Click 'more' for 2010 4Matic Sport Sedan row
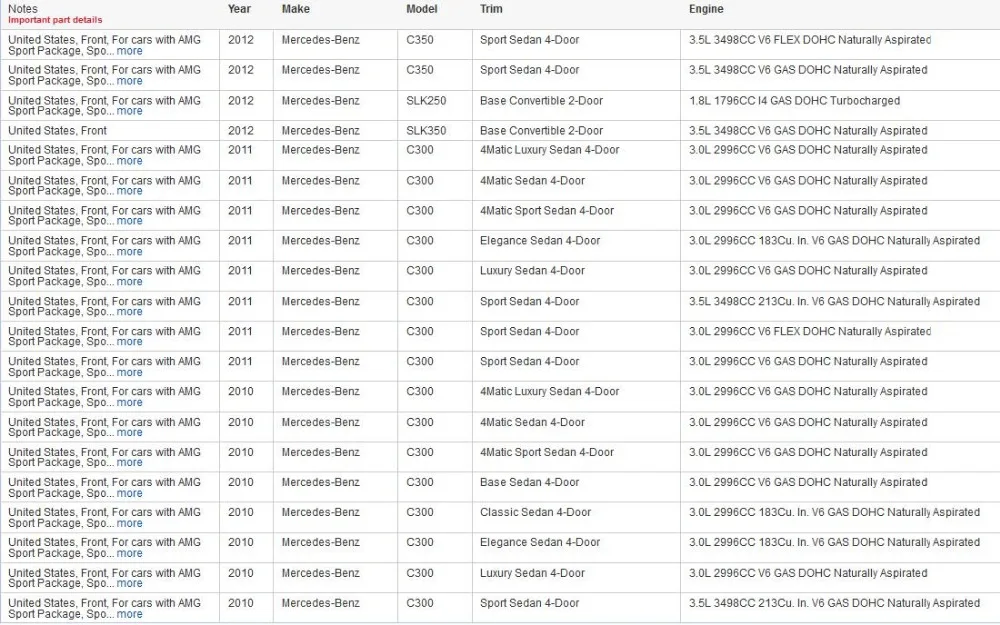 pos(129,463)
